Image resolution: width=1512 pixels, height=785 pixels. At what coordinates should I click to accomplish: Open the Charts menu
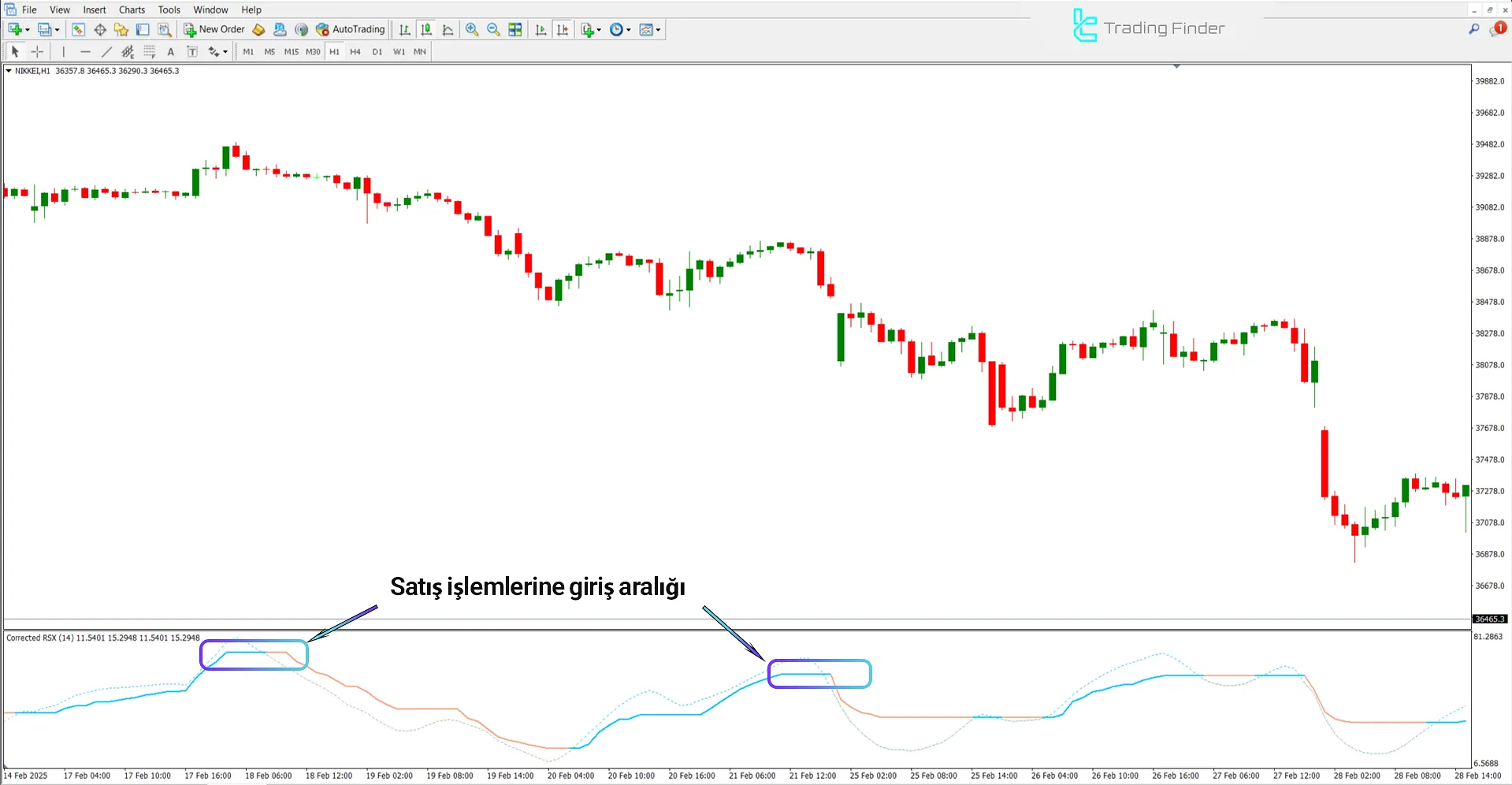[132, 9]
